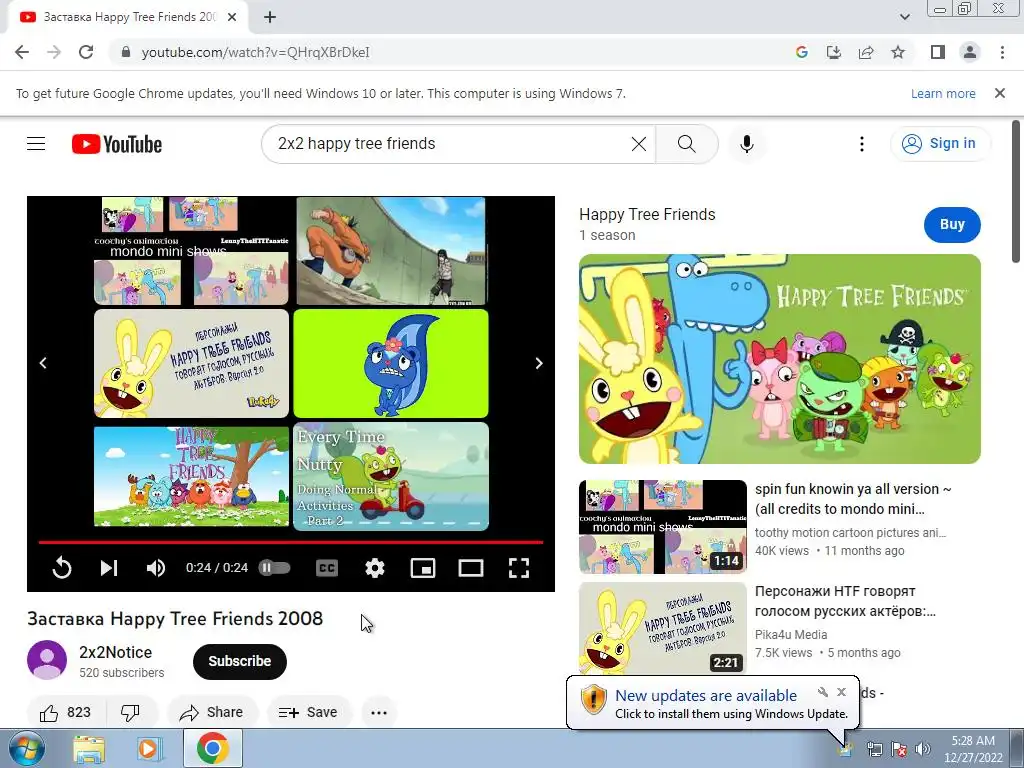
Task: Click the Chrome address bar URL
Action: click(x=255, y=52)
